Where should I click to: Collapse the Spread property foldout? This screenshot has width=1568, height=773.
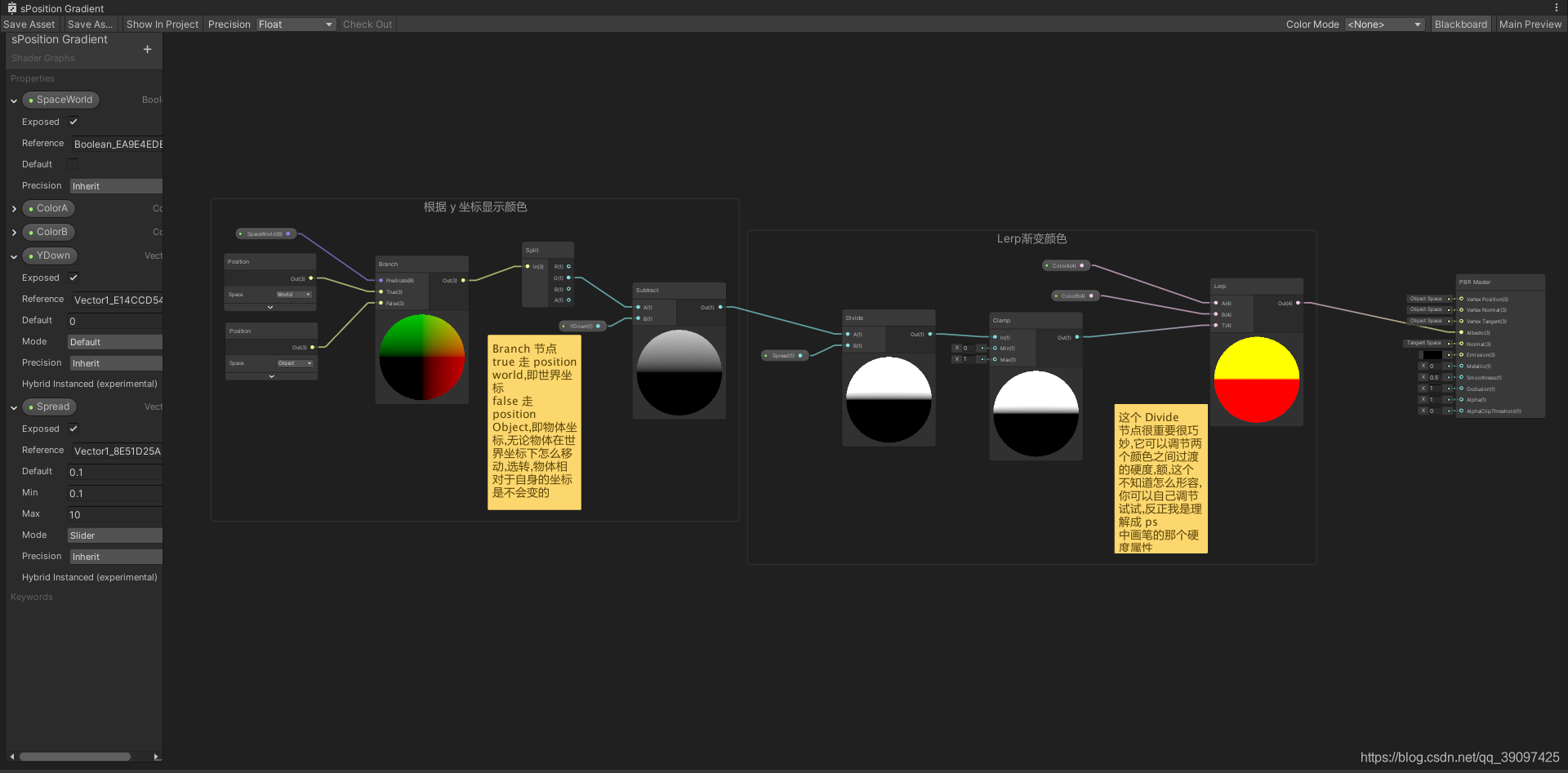point(14,407)
